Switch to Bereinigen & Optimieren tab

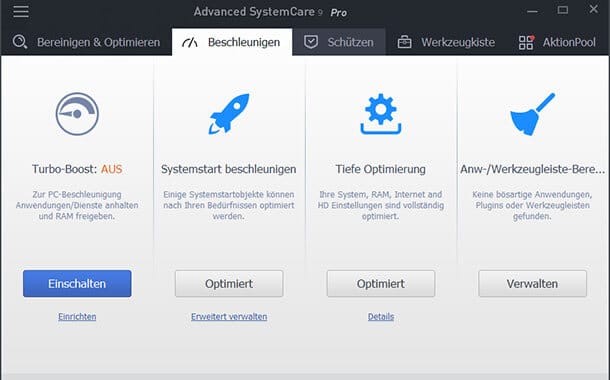click(x=86, y=42)
